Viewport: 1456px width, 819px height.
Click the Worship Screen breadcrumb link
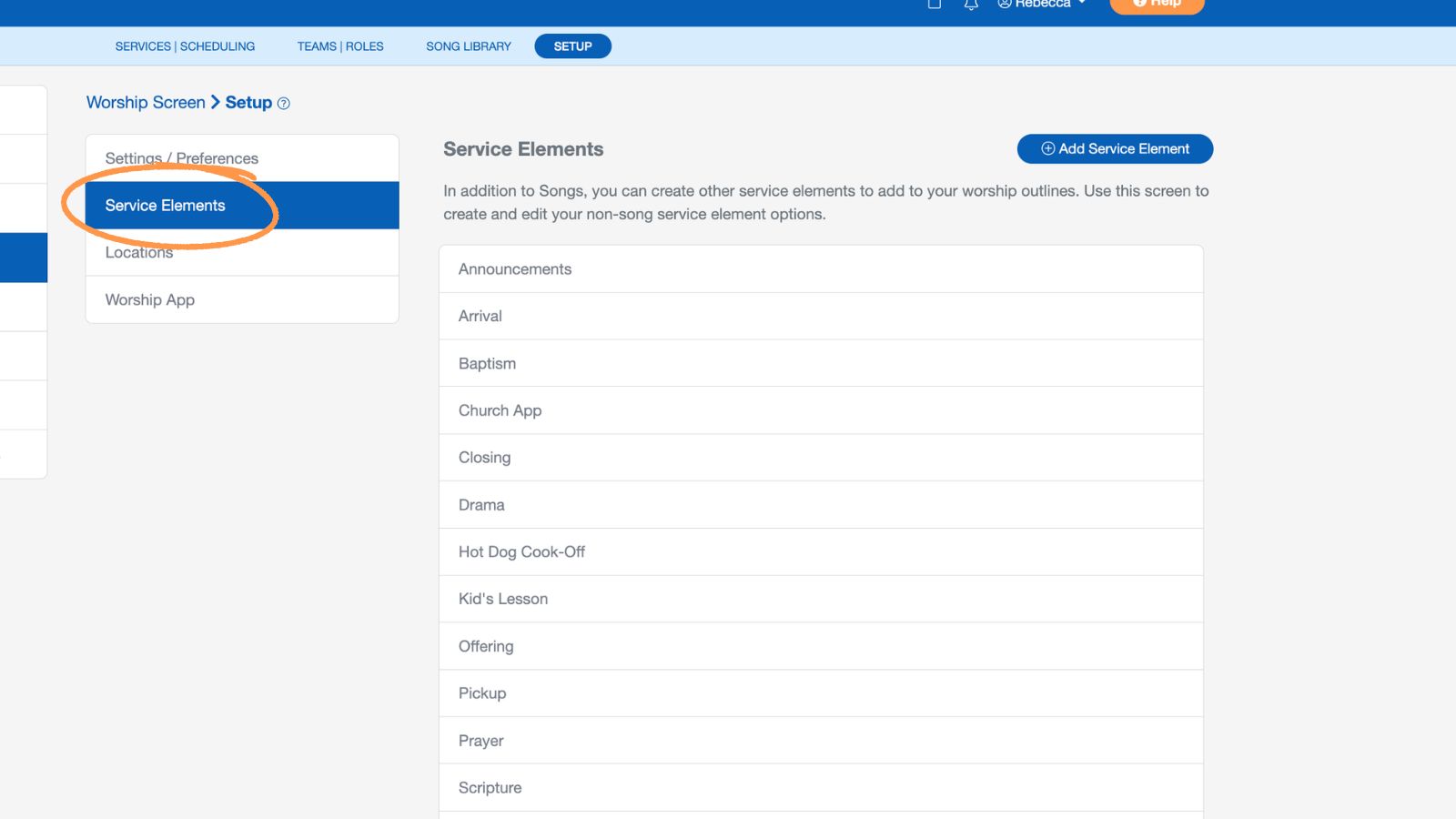coord(146,102)
